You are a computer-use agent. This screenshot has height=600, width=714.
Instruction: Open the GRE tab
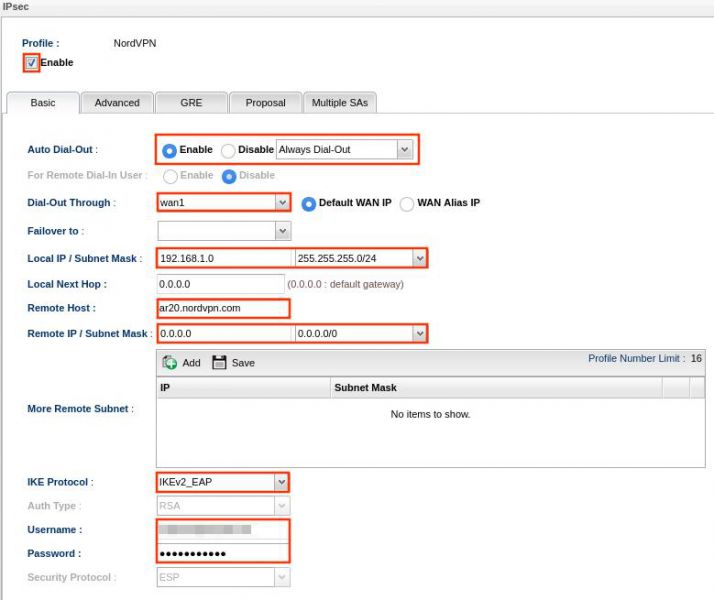pos(191,103)
